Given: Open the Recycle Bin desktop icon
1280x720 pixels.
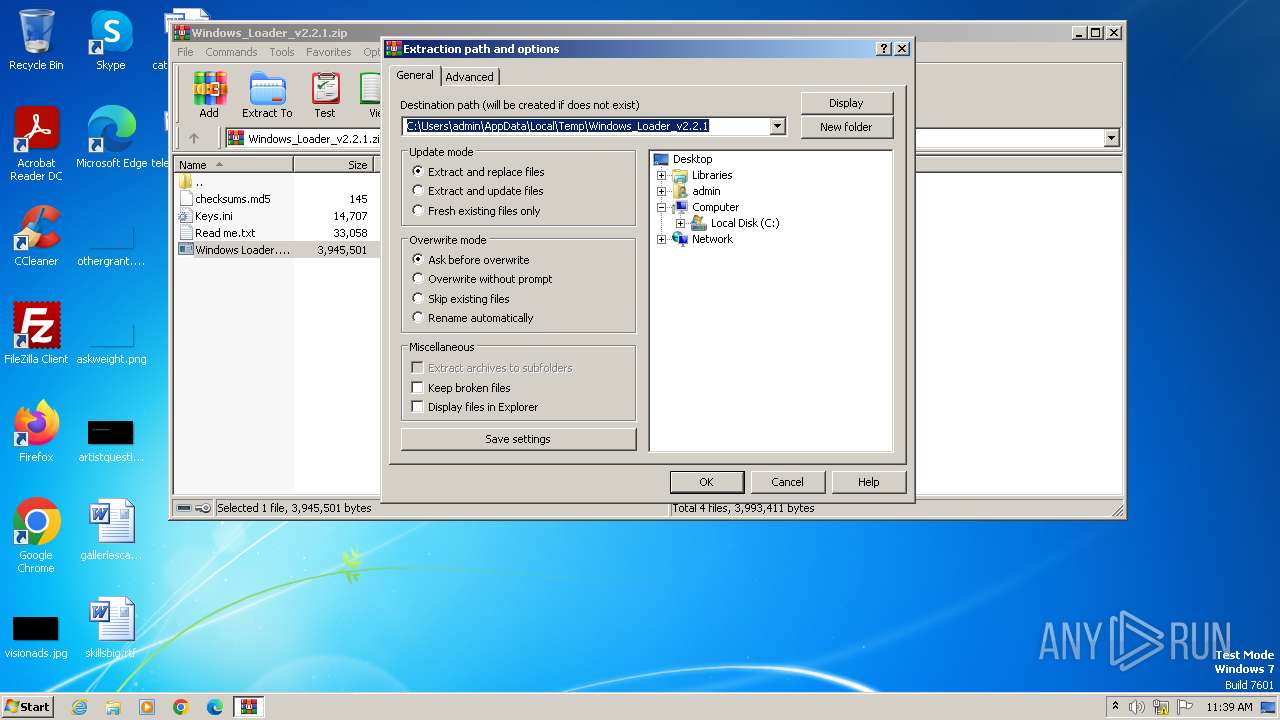Looking at the screenshot, I should 36,40.
